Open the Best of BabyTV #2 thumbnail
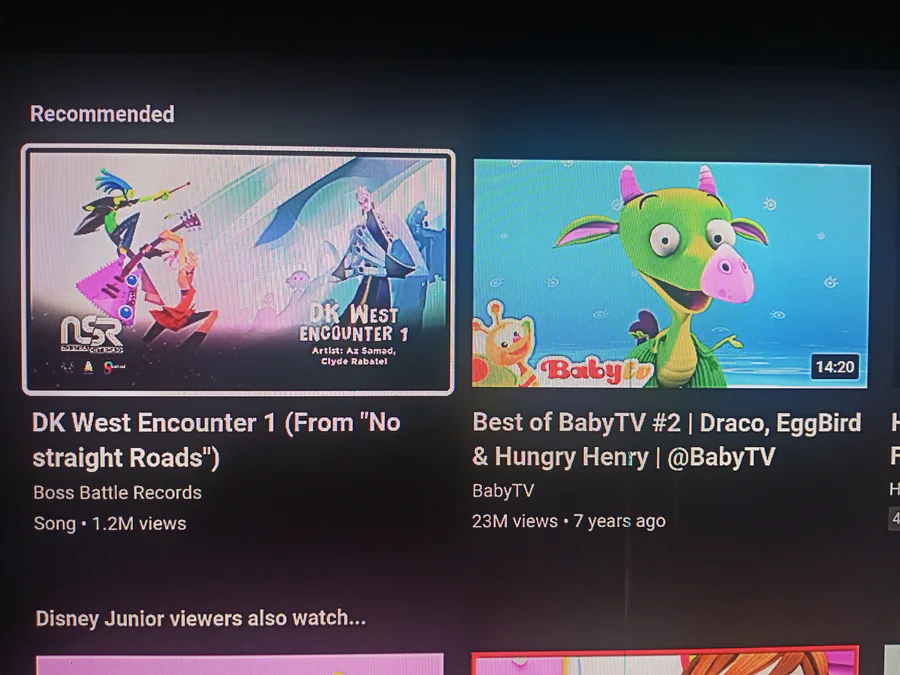The width and height of the screenshot is (900, 675). (x=670, y=274)
